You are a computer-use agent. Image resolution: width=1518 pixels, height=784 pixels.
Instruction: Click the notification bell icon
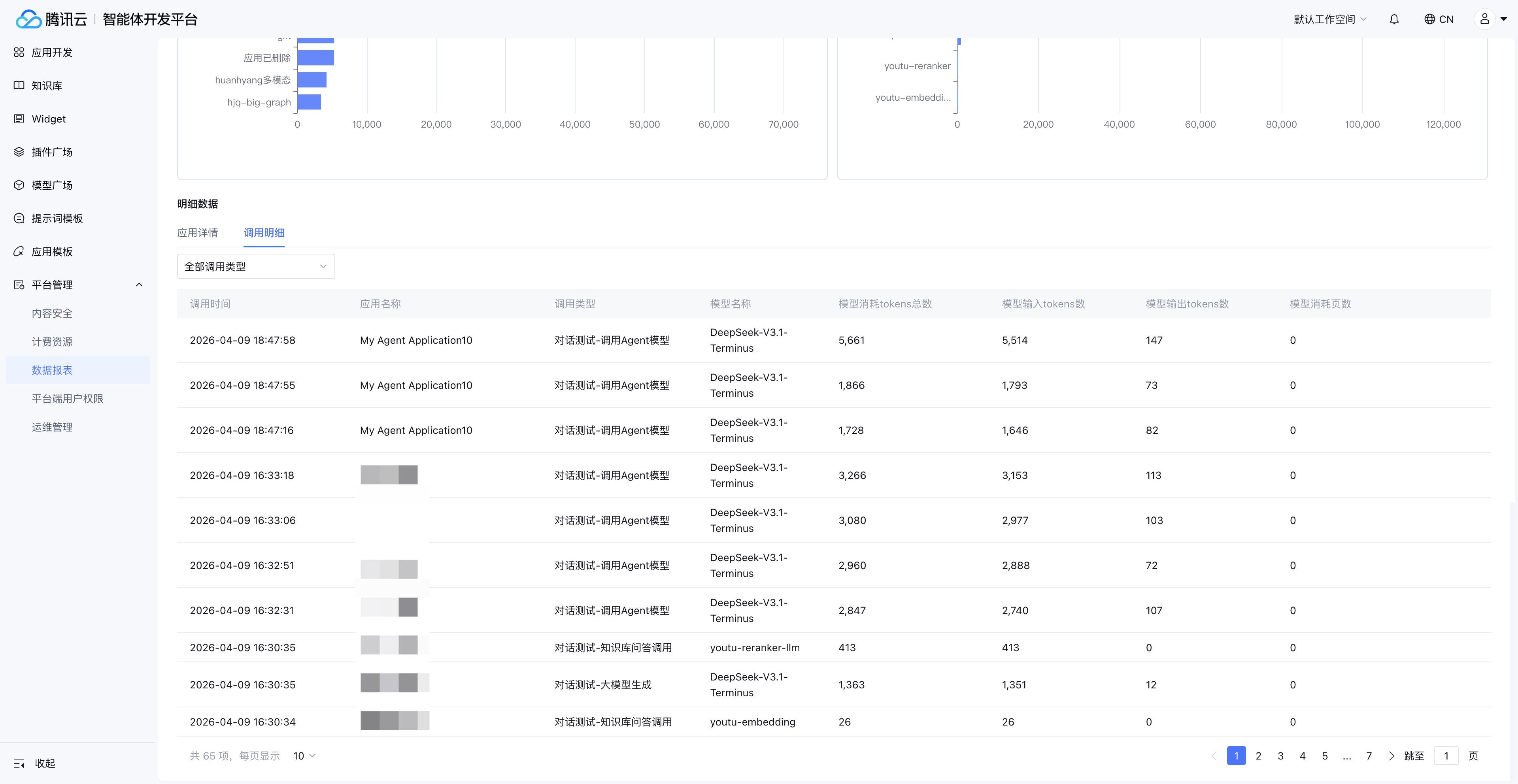tap(1393, 19)
